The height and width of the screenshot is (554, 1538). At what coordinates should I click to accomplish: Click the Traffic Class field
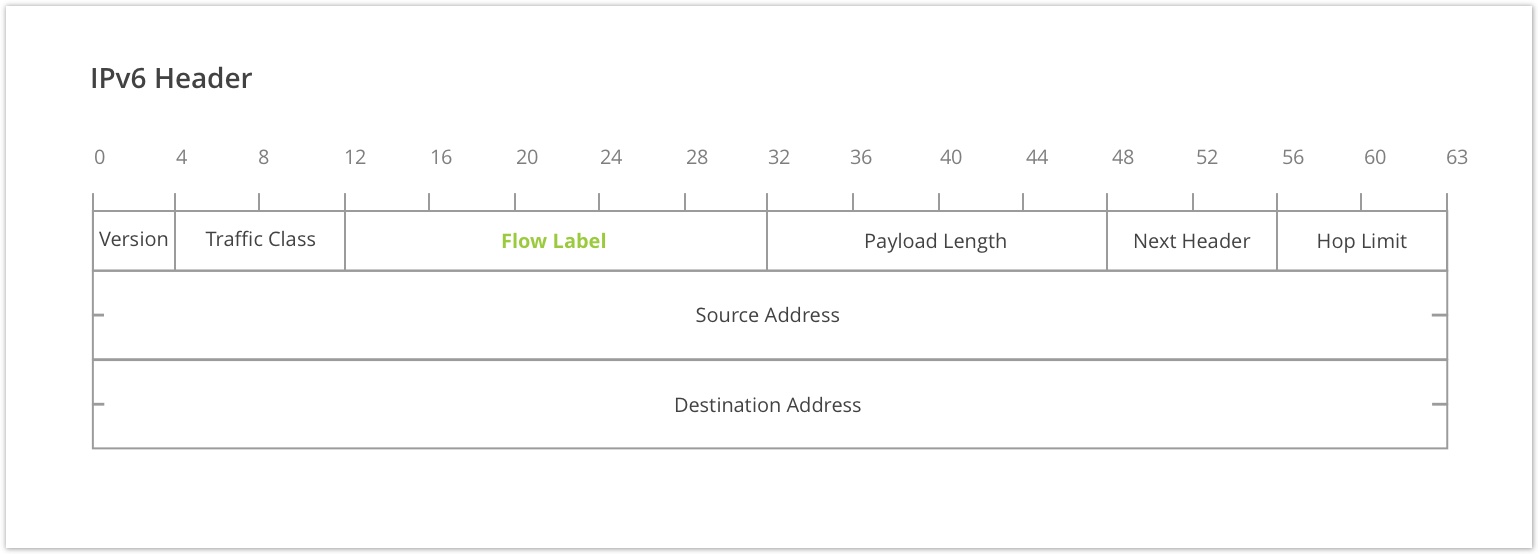[260, 240]
